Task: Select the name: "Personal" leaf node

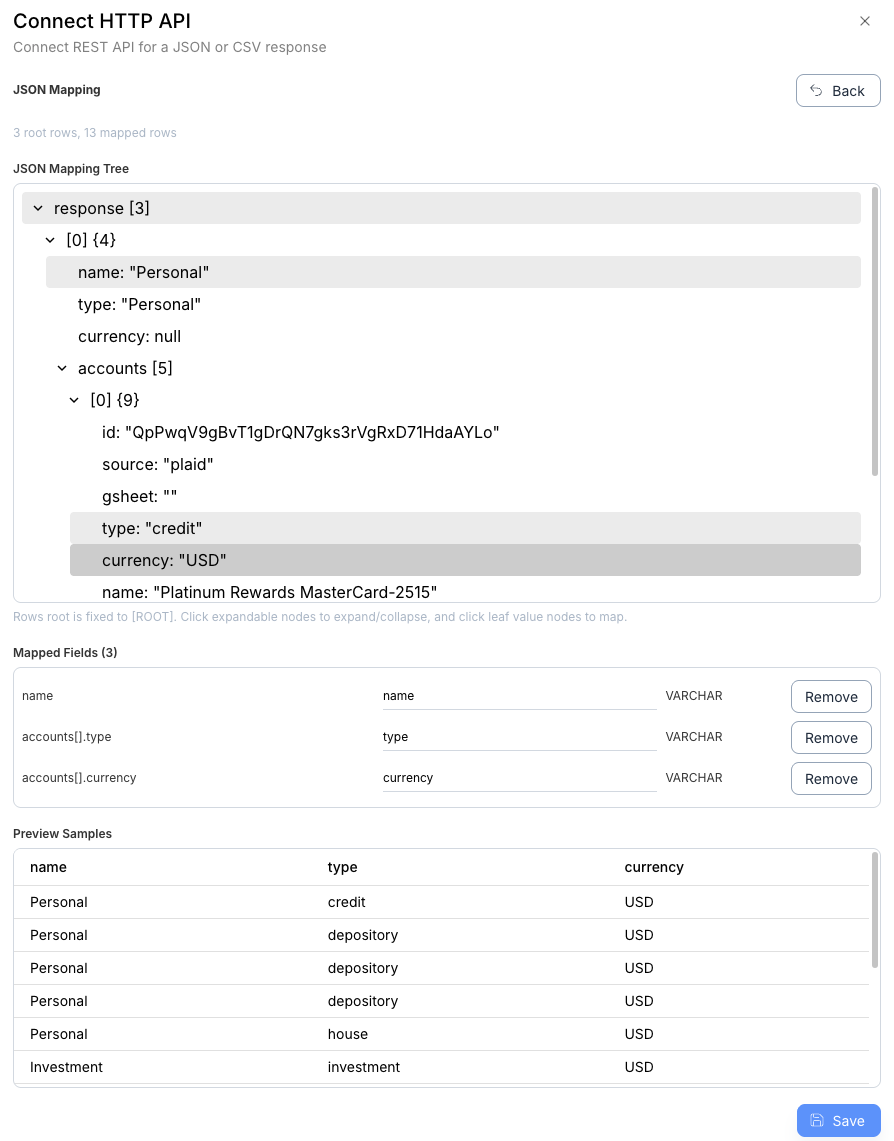Action: (x=143, y=272)
